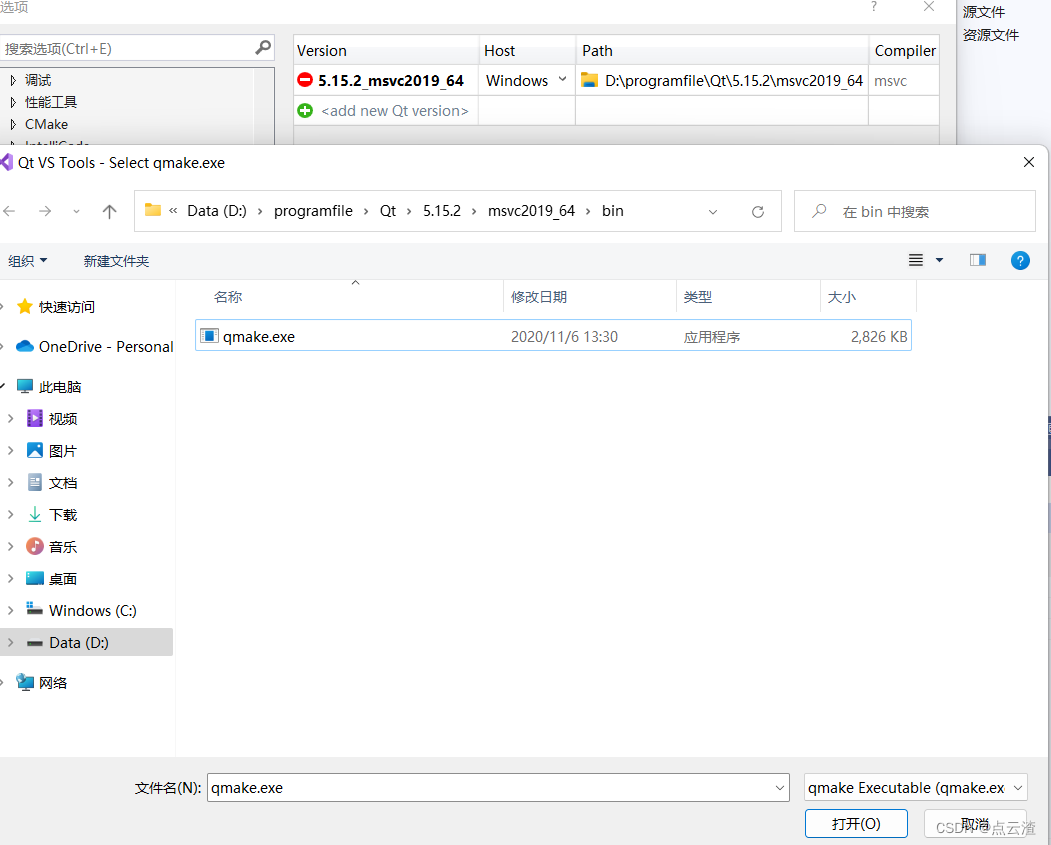Image resolution: width=1051 pixels, height=845 pixels.
Task: Expand the 视频 folder node
Action: click(x=10, y=418)
